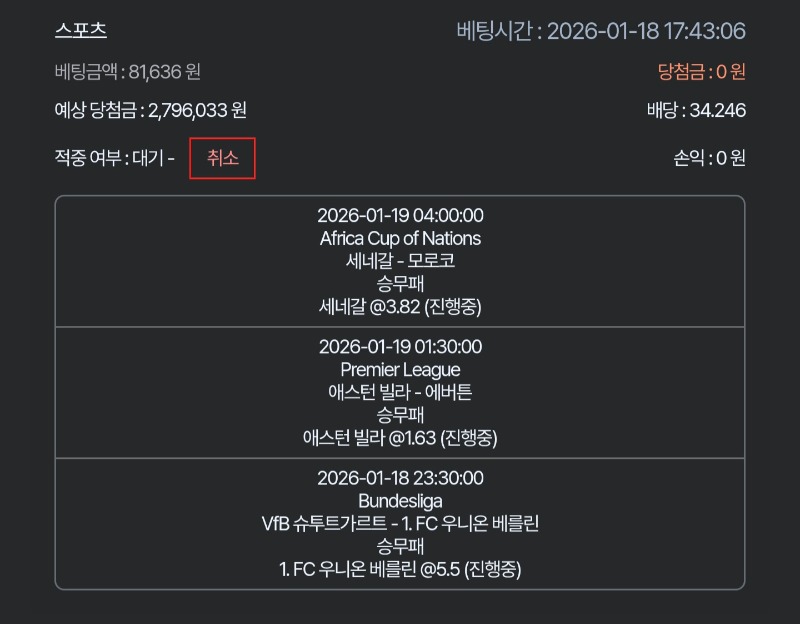Click the 애스턴 빌라 @1.63 selection line
Viewport: 800px width, 624px height.
click(x=400, y=438)
